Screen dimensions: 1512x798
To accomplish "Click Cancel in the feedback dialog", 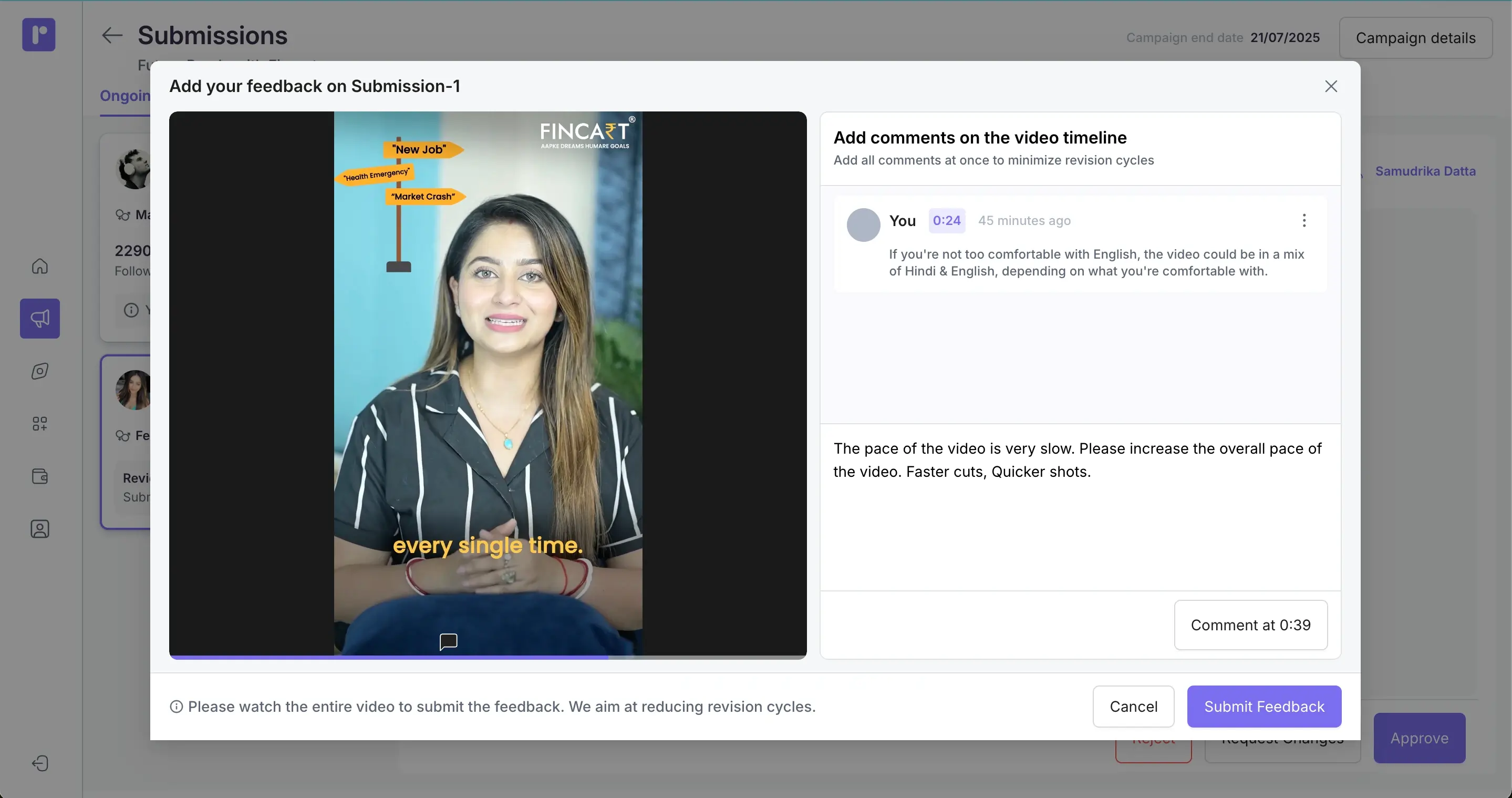I will point(1133,707).
